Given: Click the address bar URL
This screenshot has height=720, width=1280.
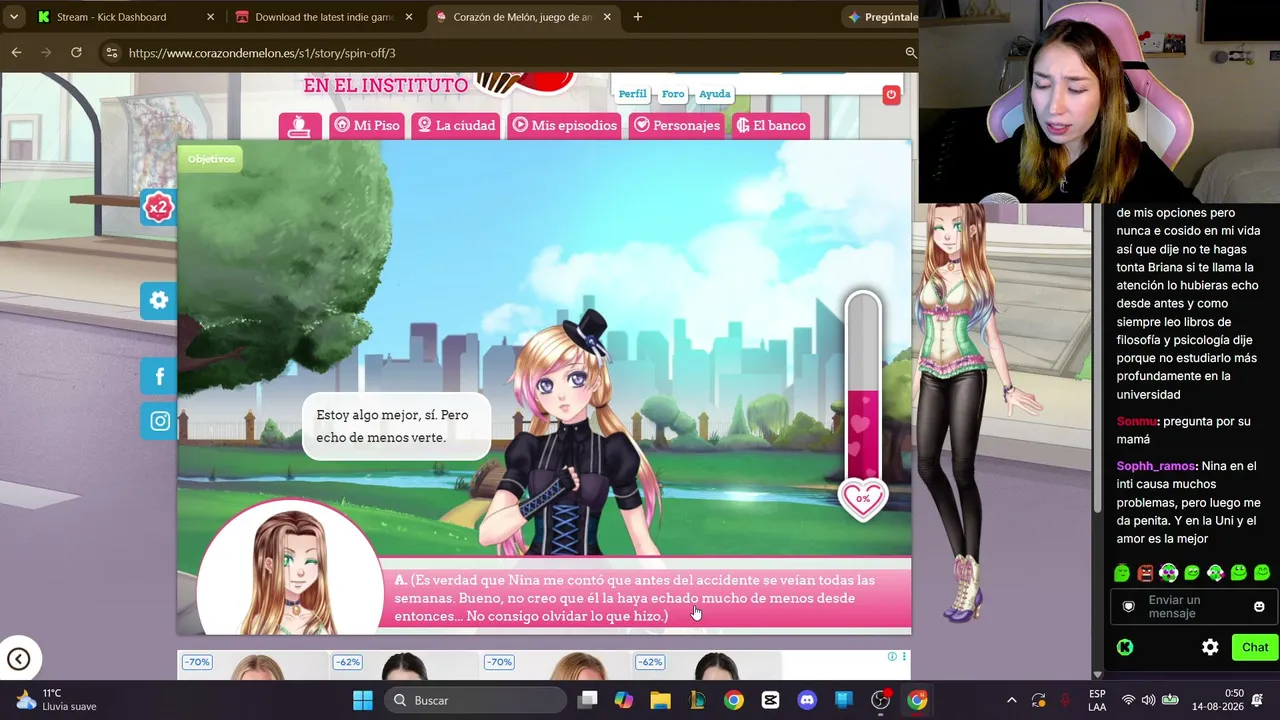Looking at the screenshot, I should pos(262,53).
